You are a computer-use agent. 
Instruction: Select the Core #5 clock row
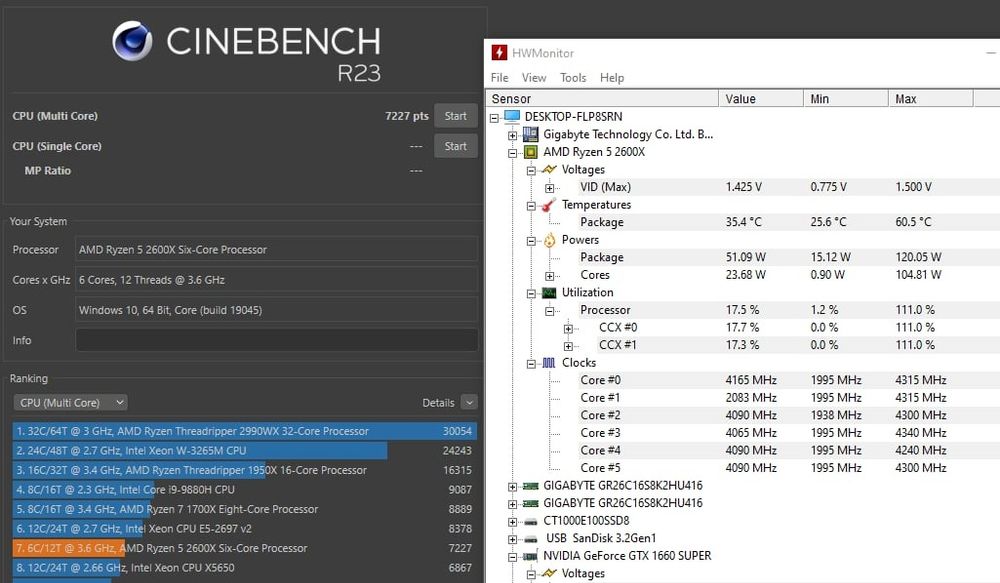(775, 468)
